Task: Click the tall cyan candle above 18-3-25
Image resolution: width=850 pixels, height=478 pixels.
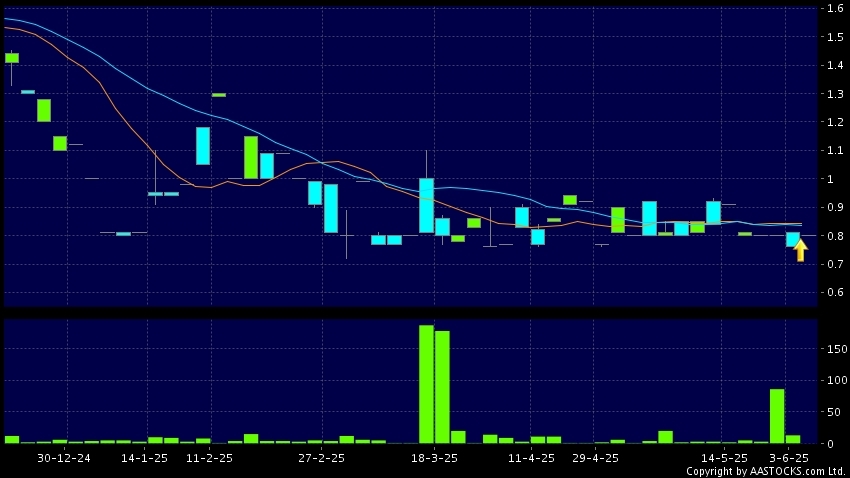Action: 426,205
